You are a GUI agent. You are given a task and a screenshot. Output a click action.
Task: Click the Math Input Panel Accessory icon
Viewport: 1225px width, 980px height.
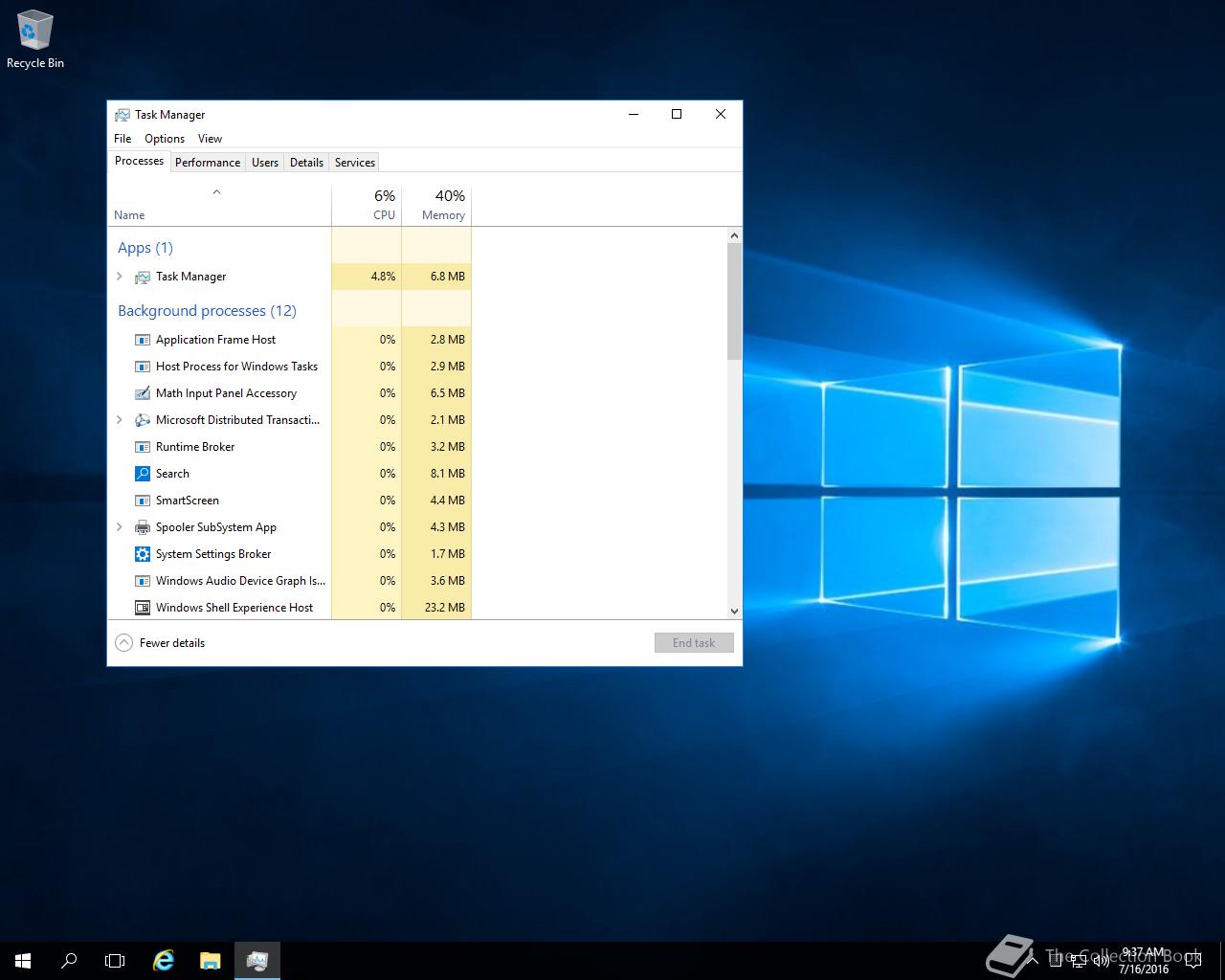coord(143,393)
